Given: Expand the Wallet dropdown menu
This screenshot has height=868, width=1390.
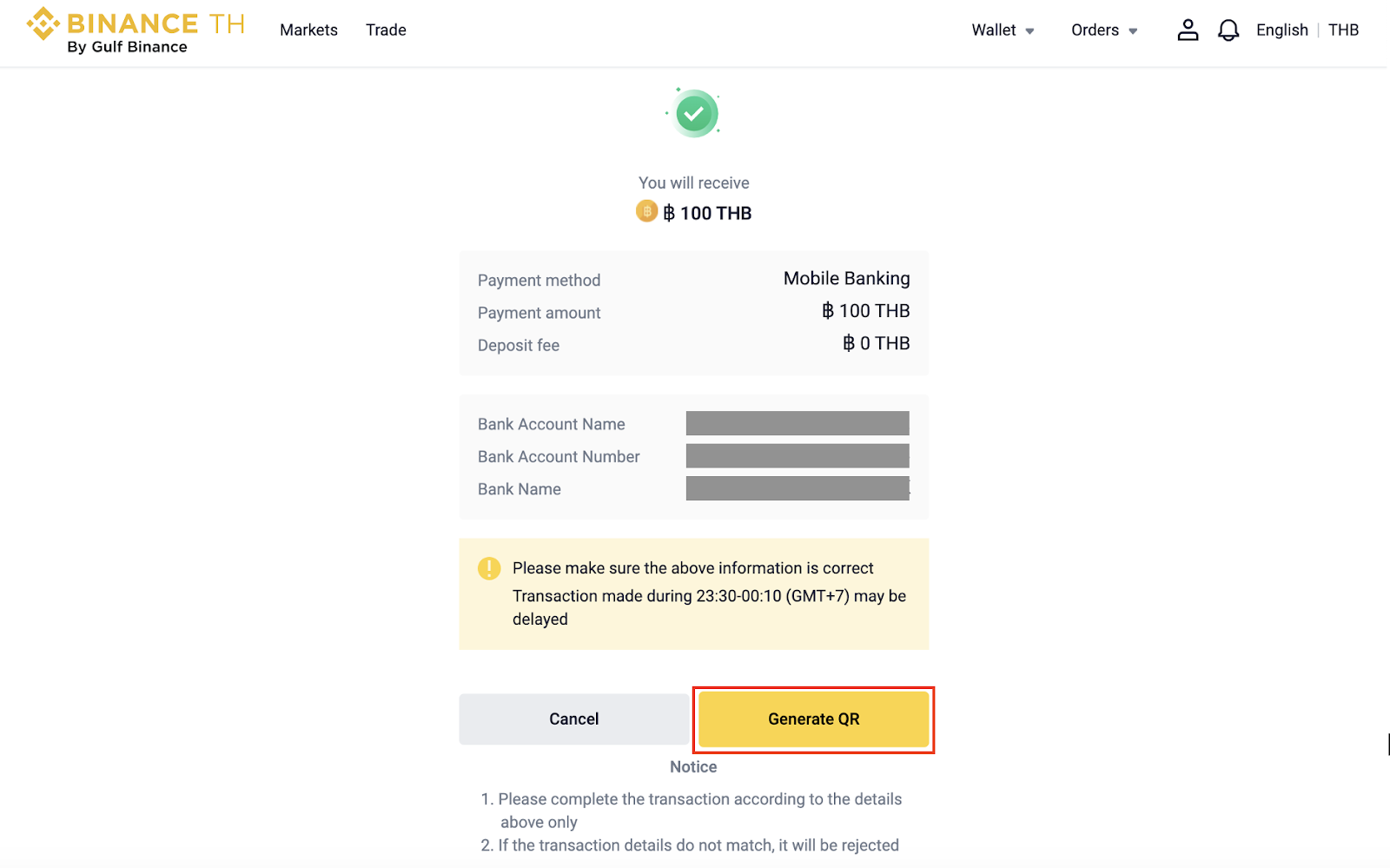Looking at the screenshot, I should pyautogui.click(x=1003, y=30).
